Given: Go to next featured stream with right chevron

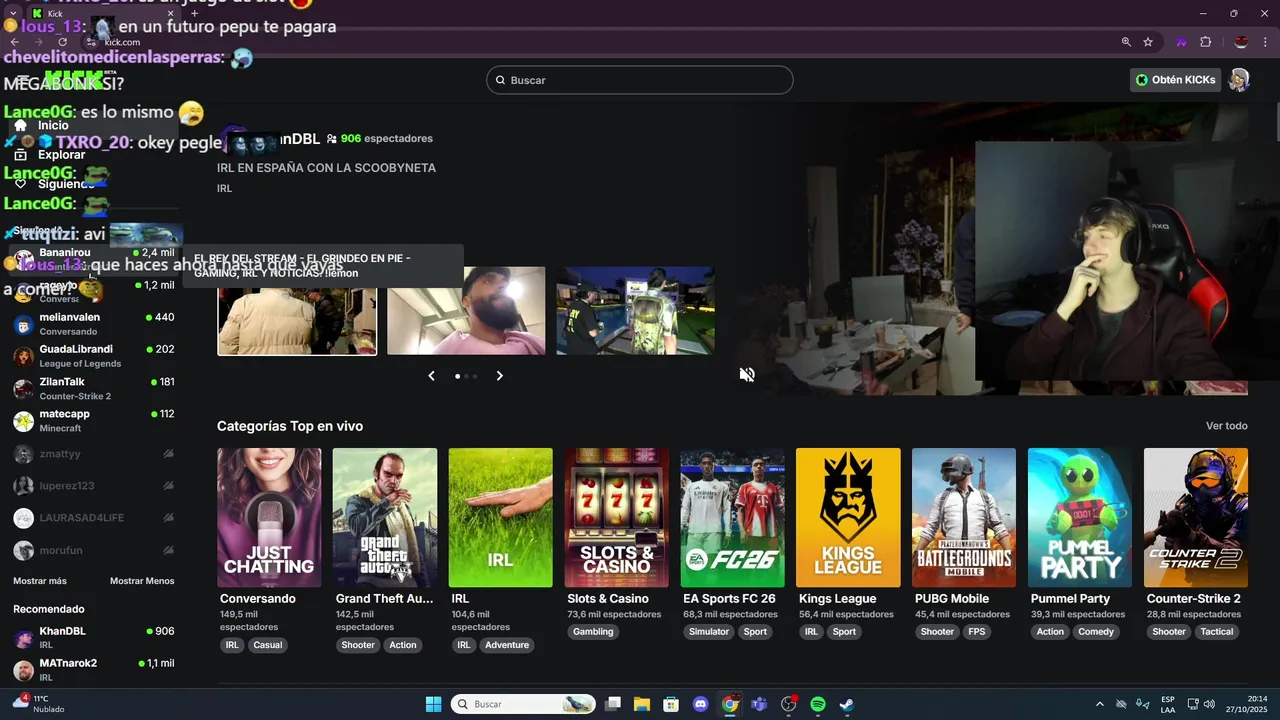Looking at the screenshot, I should [x=500, y=376].
